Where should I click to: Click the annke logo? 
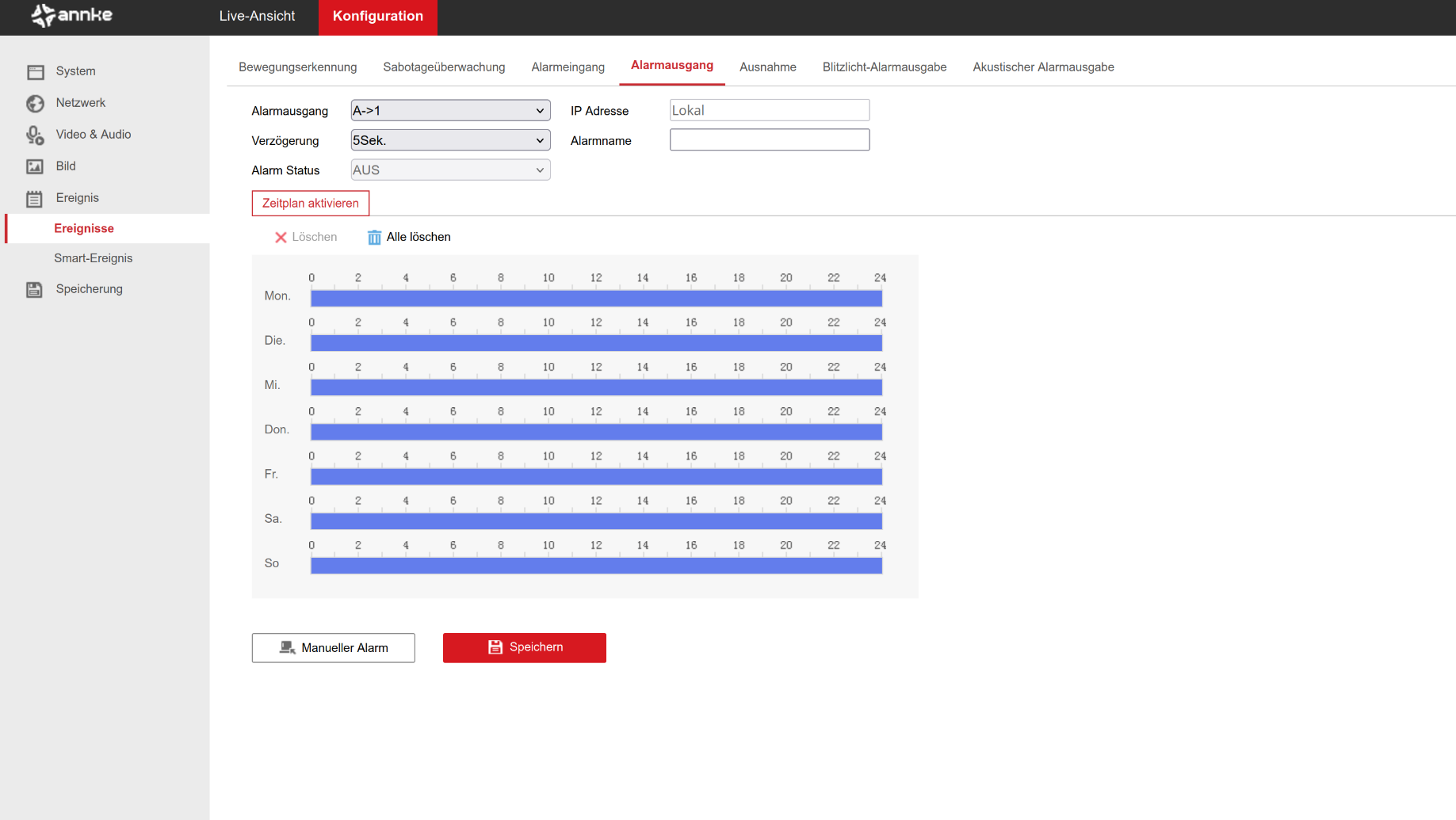click(72, 16)
